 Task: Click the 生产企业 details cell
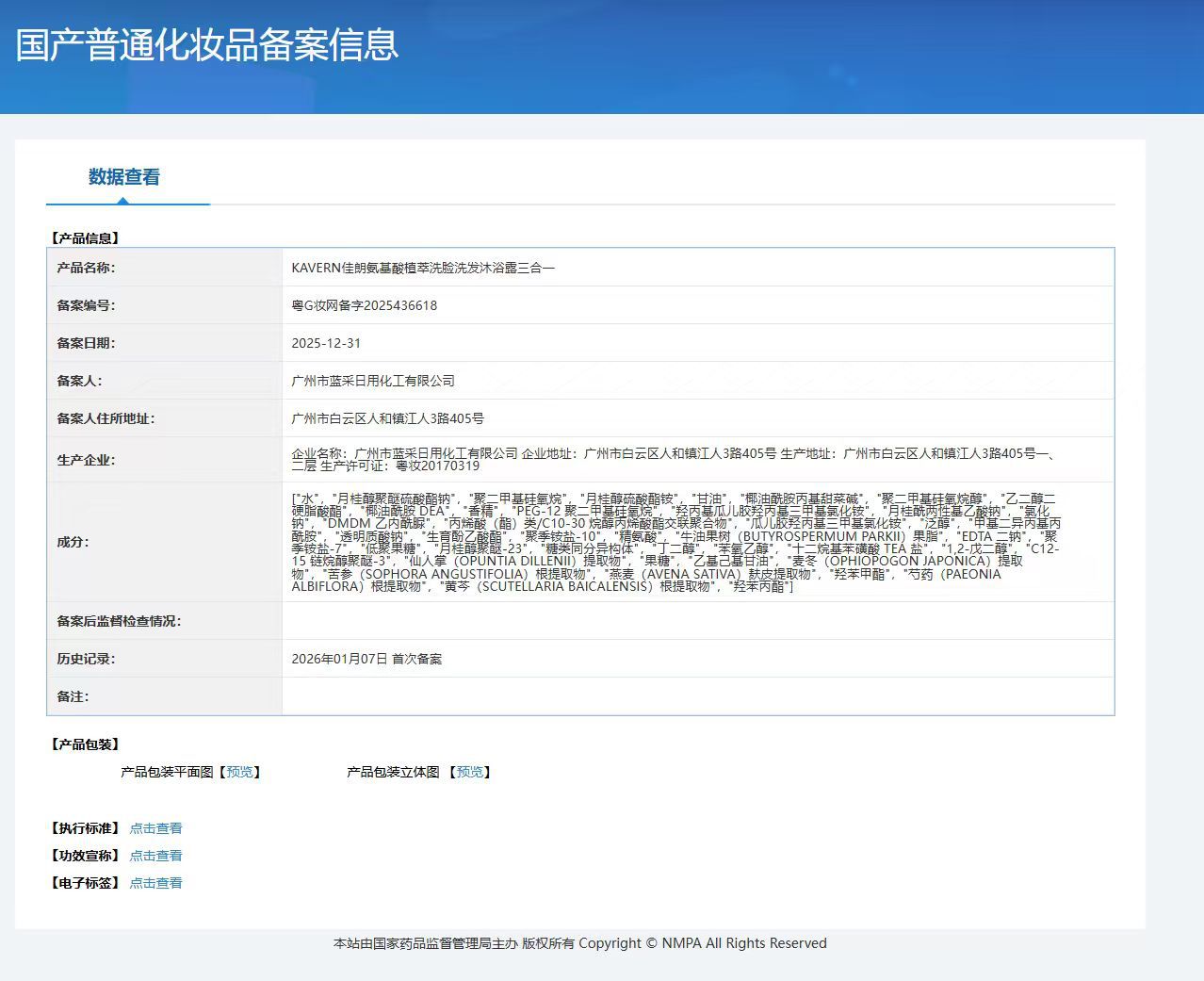coord(697,460)
